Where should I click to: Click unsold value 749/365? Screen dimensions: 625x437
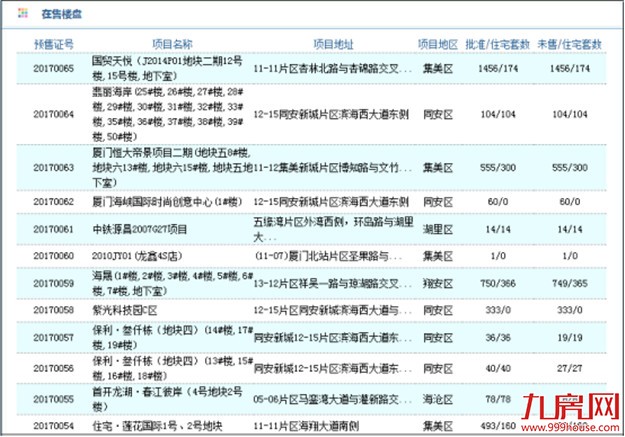[x=570, y=283]
